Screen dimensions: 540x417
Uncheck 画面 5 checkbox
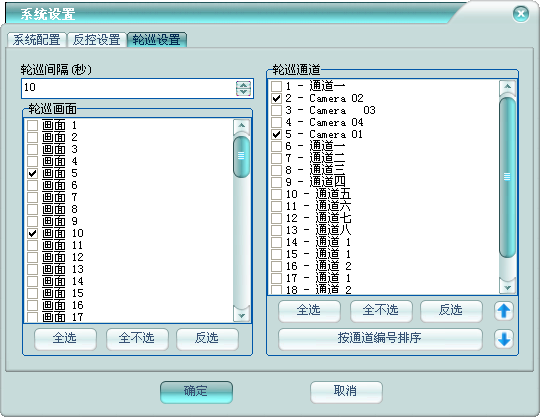click(x=32, y=173)
